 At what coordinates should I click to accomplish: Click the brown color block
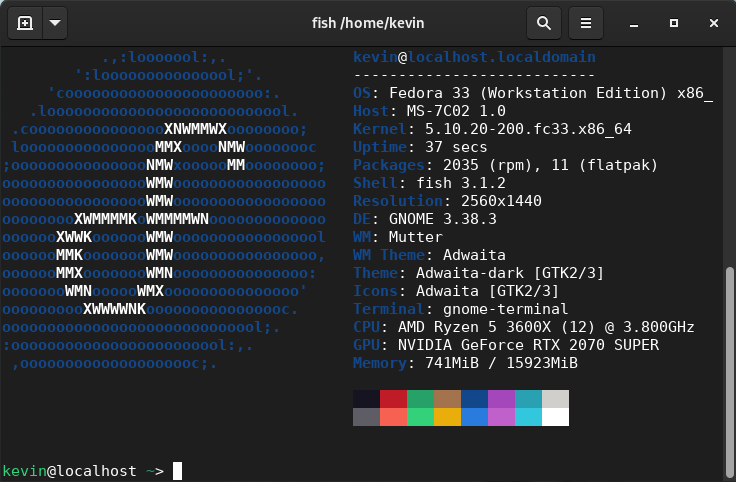(447, 399)
